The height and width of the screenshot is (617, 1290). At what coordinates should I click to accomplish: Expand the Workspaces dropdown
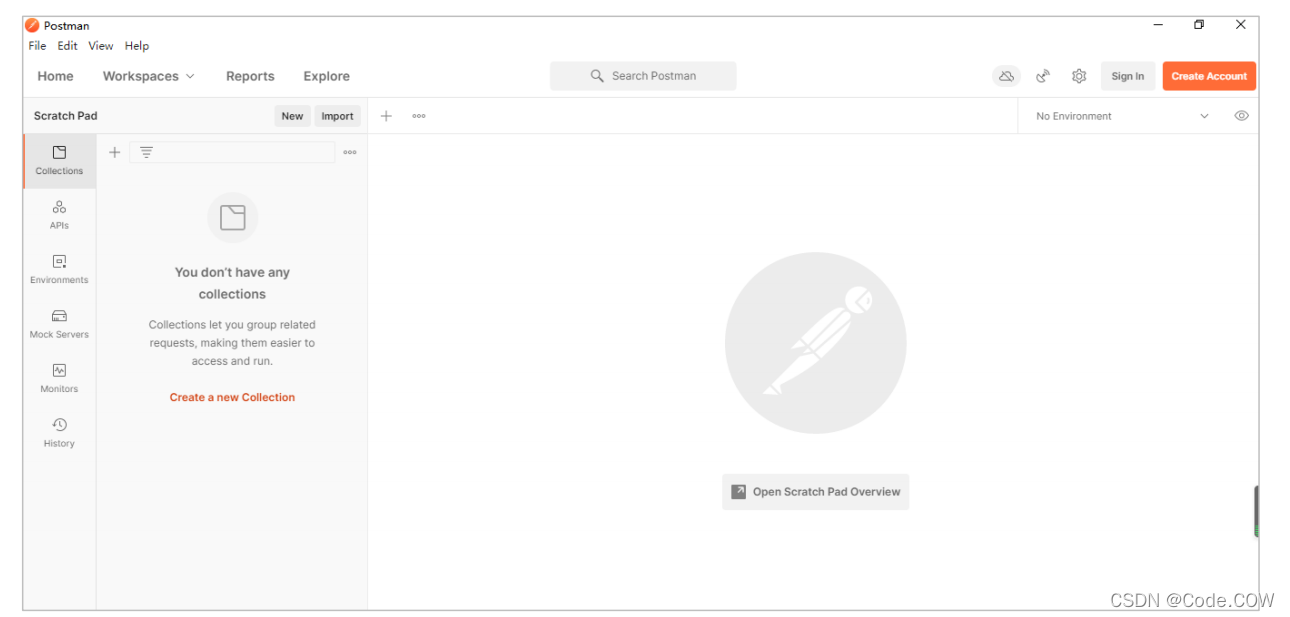(149, 76)
